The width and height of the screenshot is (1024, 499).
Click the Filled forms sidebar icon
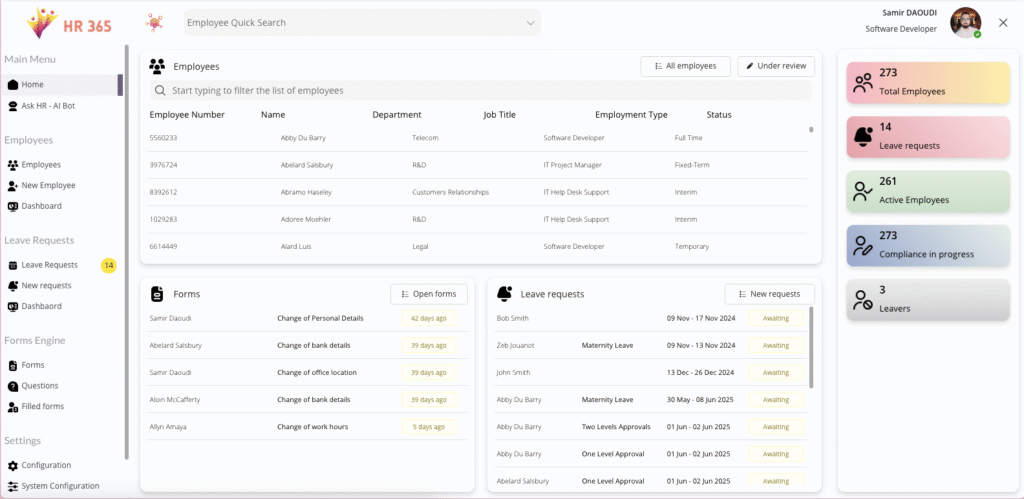[x=13, y=407]
